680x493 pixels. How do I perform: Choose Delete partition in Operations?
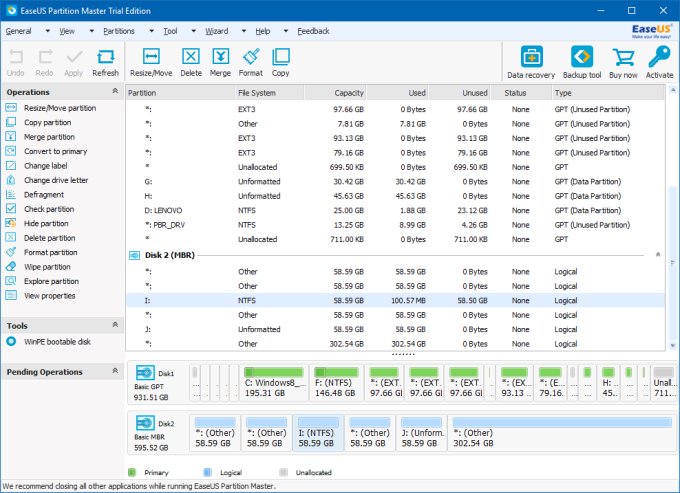coord(41,238)
